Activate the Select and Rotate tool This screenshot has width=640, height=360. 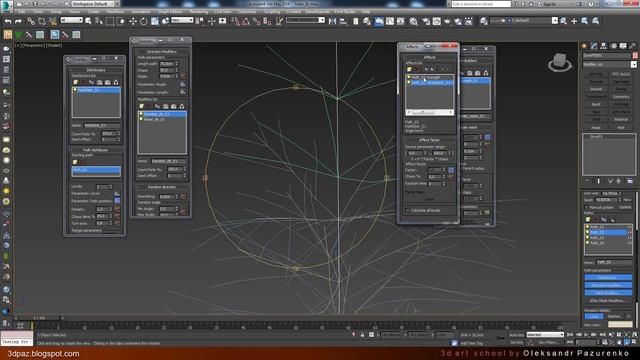click(x=144, y=21)
